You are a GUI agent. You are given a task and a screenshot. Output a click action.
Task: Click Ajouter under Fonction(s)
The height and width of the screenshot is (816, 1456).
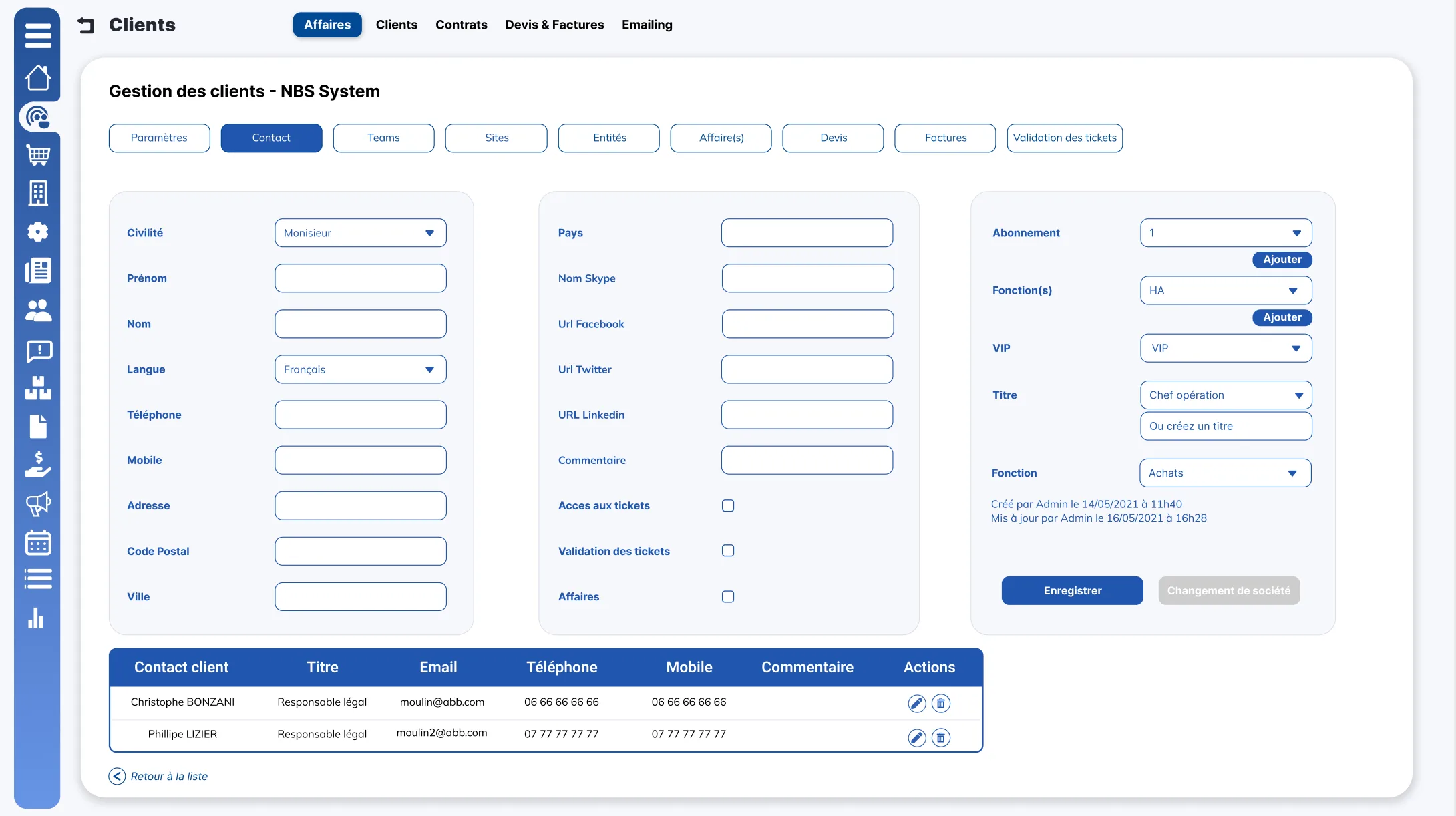pos(1282,317)
